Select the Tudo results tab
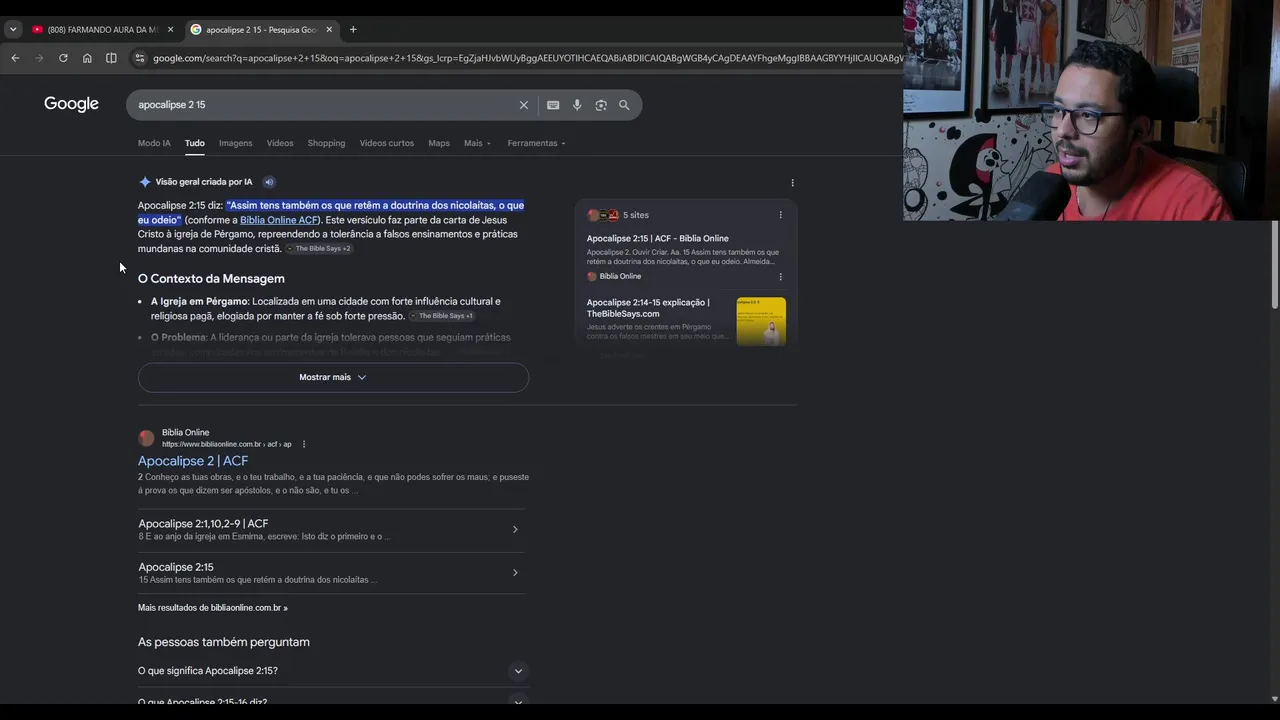 [195, 143]
